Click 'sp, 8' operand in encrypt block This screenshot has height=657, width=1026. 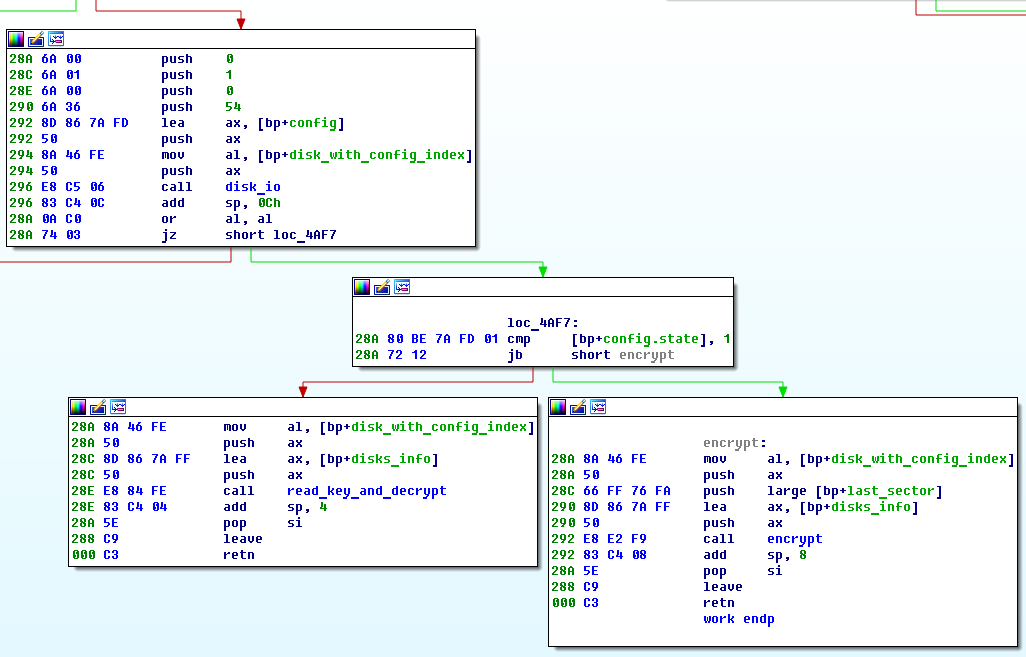[787, 555]
